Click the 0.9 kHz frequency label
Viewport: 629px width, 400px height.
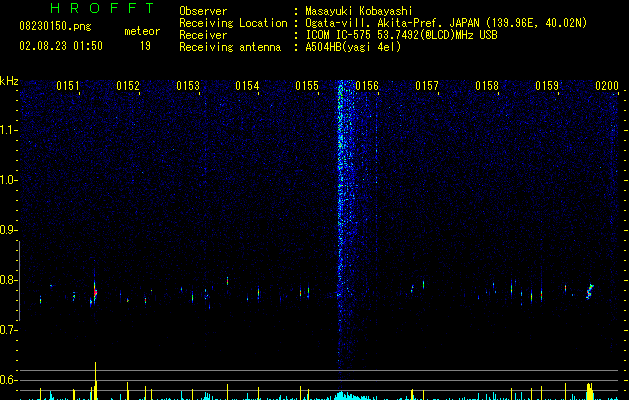pos(8,230)
